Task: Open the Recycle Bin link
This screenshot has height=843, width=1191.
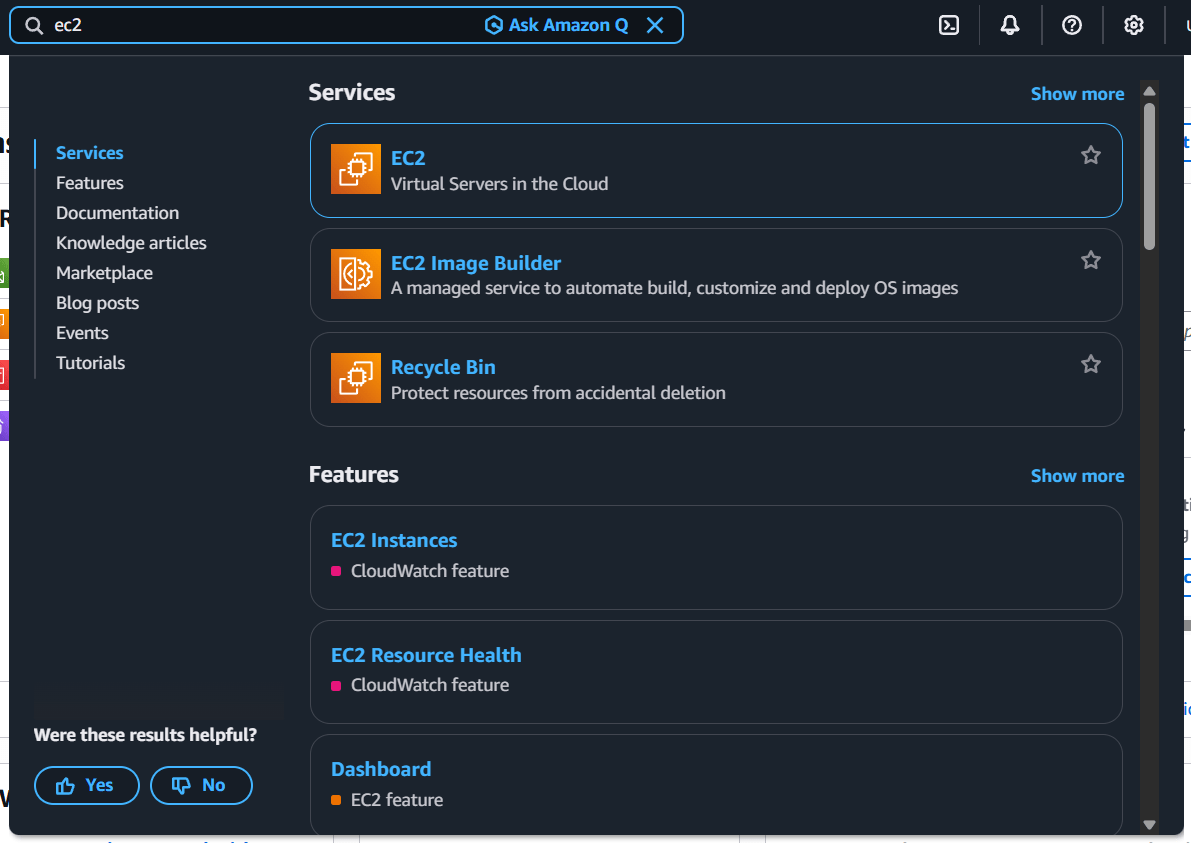Action: (x=443, y=367)
